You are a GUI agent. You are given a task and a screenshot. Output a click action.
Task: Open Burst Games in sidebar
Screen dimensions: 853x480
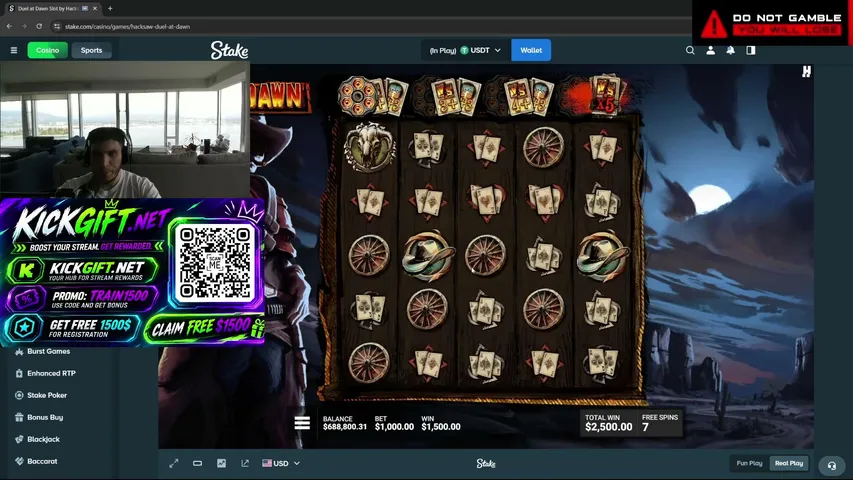click(x=48, y=352)
